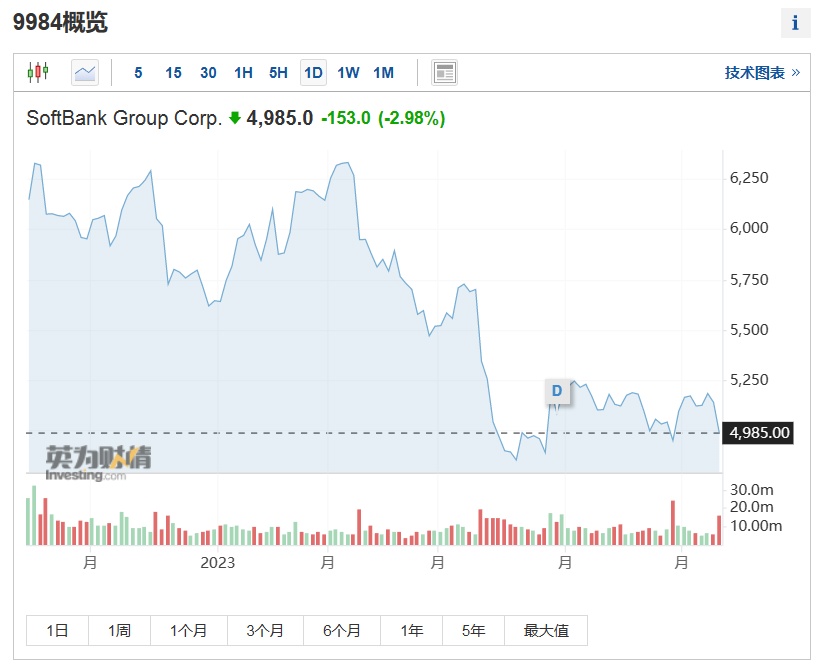Switch to 1H interval
Image resolution: width=820 pixels, height=665 pixels.
[x=243, y=73]
